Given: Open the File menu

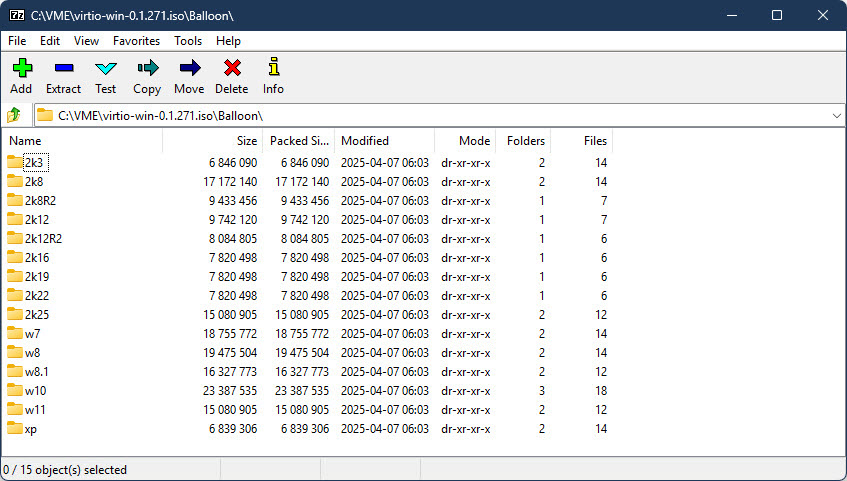Looking at the screenshot, I should point(17,41).
